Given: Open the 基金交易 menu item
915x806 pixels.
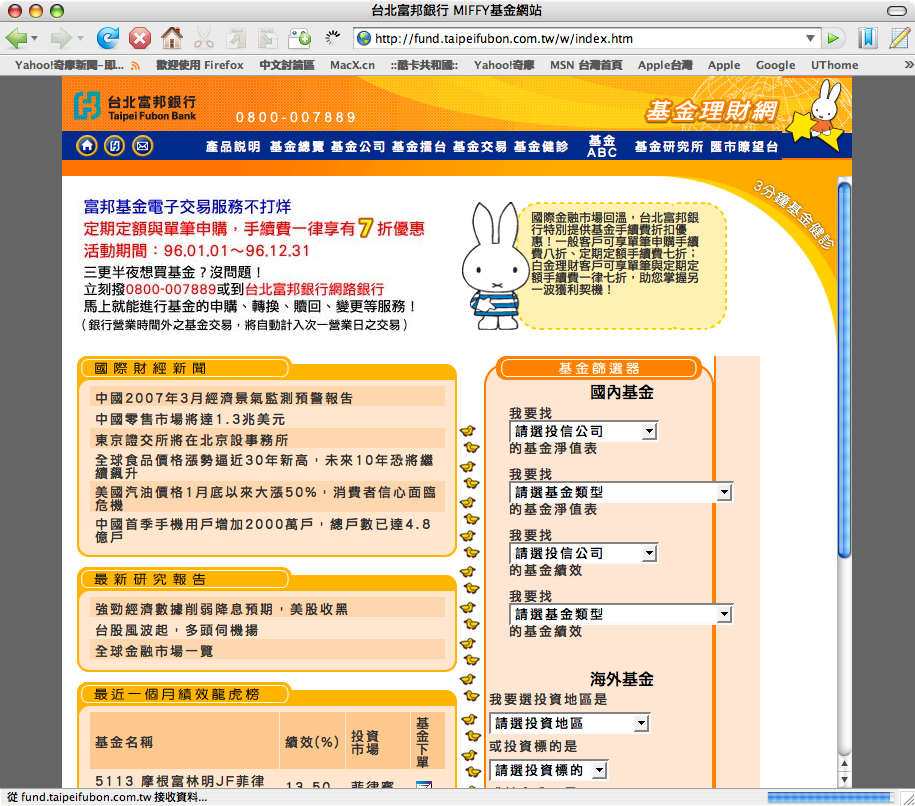Looking at the screenshot, I should coord(480,146).
